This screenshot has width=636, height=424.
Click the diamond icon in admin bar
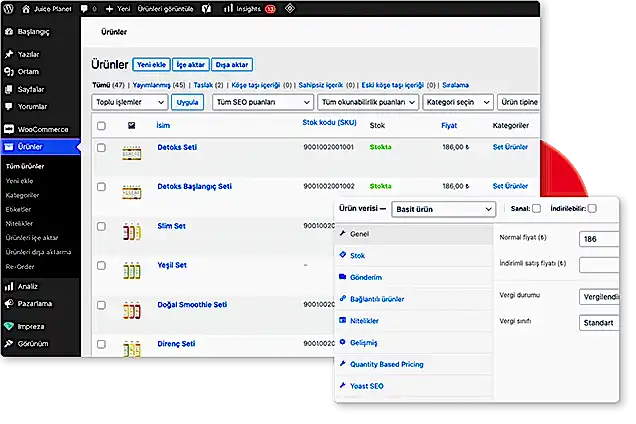[290, 9]
